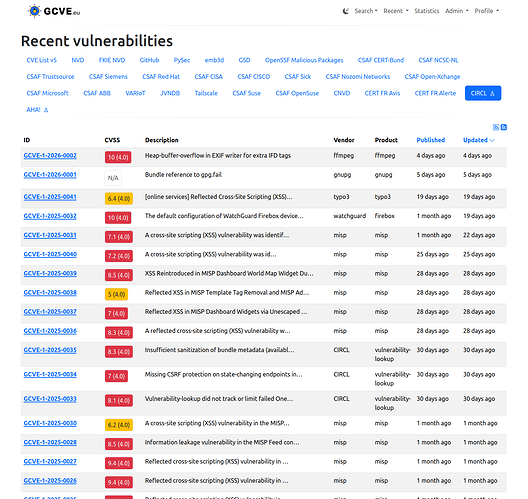Open the Admin dropdown menu

[x=457, y=11]
